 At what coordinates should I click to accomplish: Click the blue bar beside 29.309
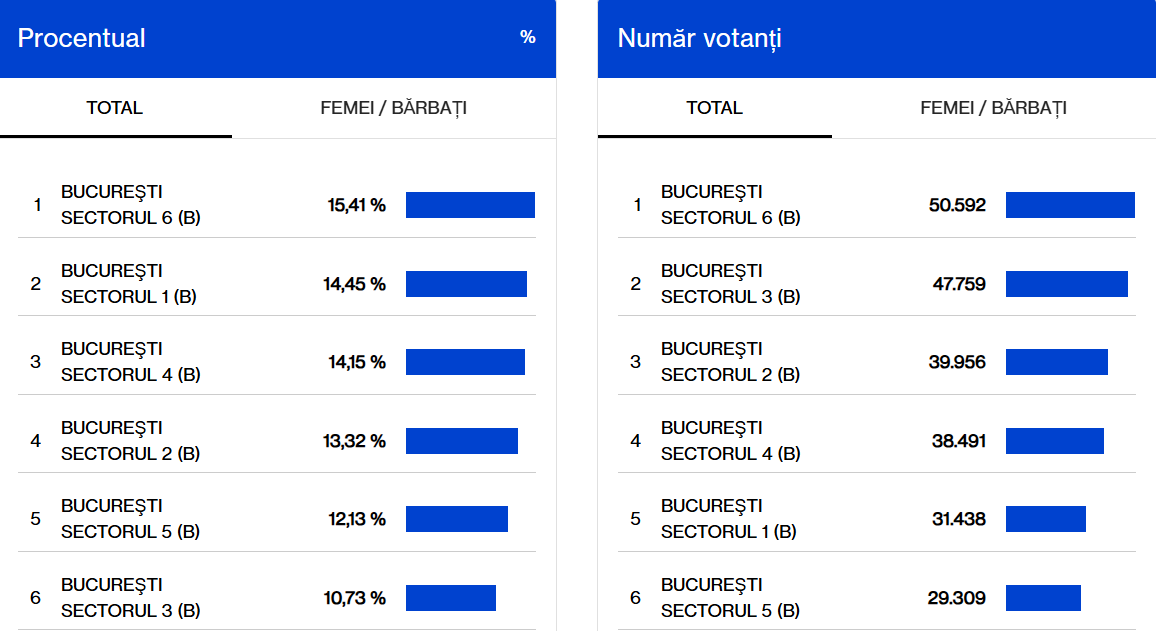(x=1043, y=598)
